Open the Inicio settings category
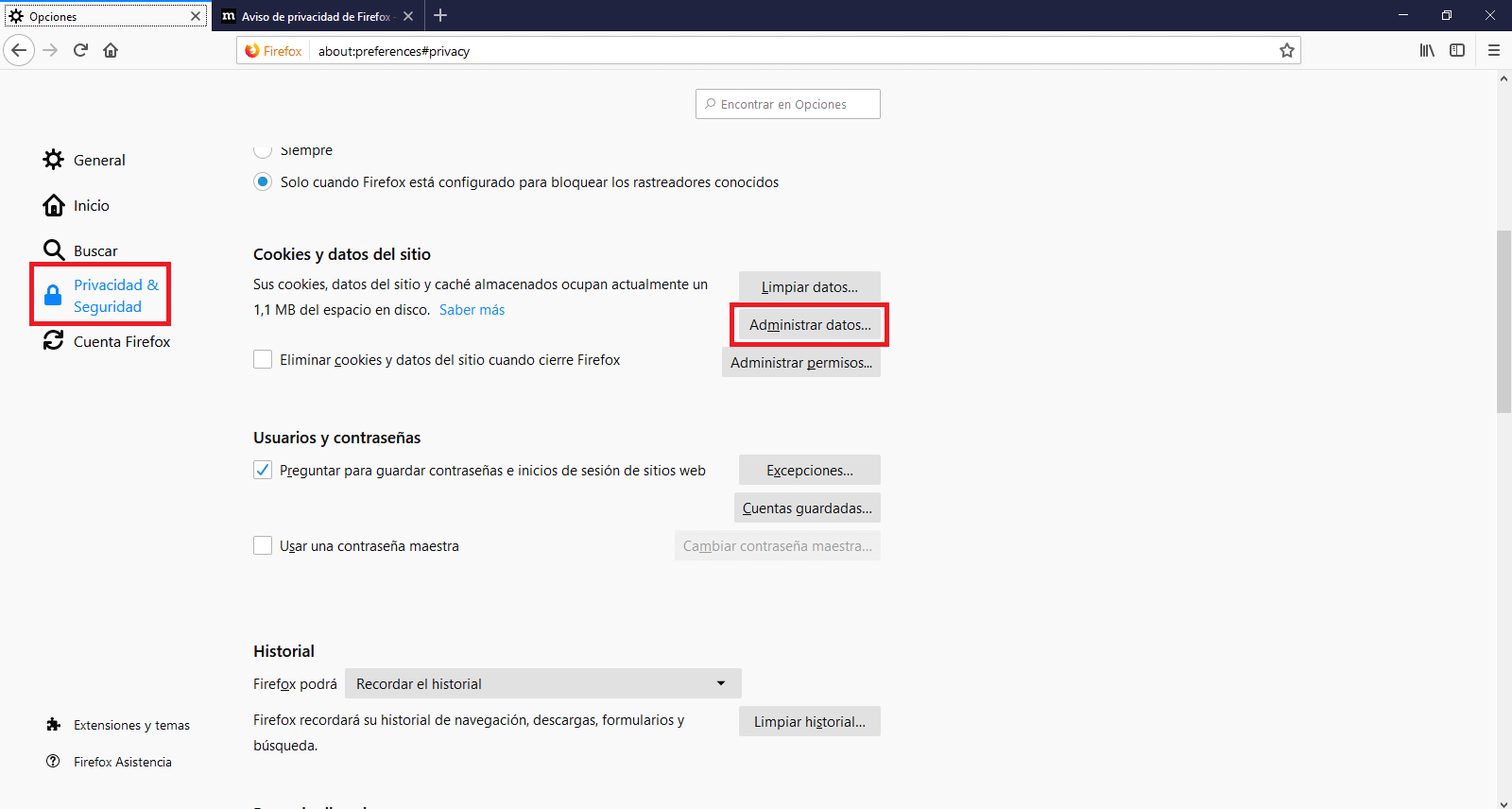1512x809 pixels. coord(76,205)
